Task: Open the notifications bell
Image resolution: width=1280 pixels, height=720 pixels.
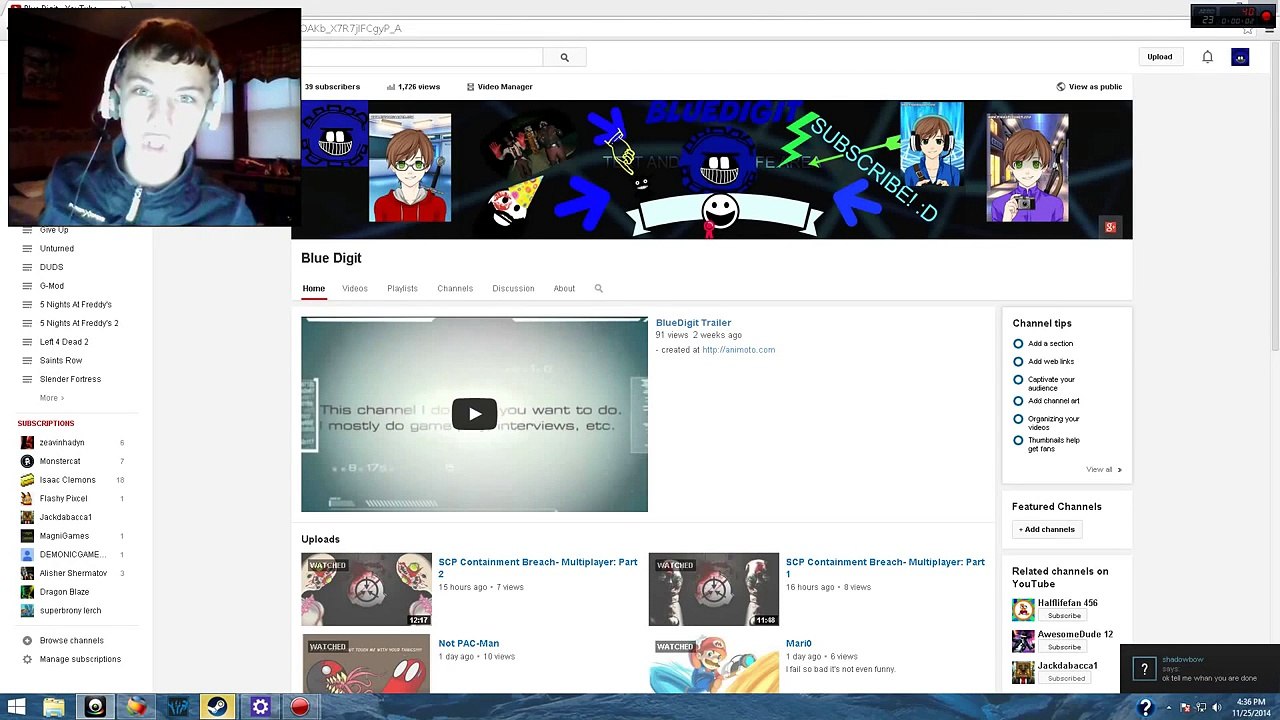Action: tap(1207, 57)
